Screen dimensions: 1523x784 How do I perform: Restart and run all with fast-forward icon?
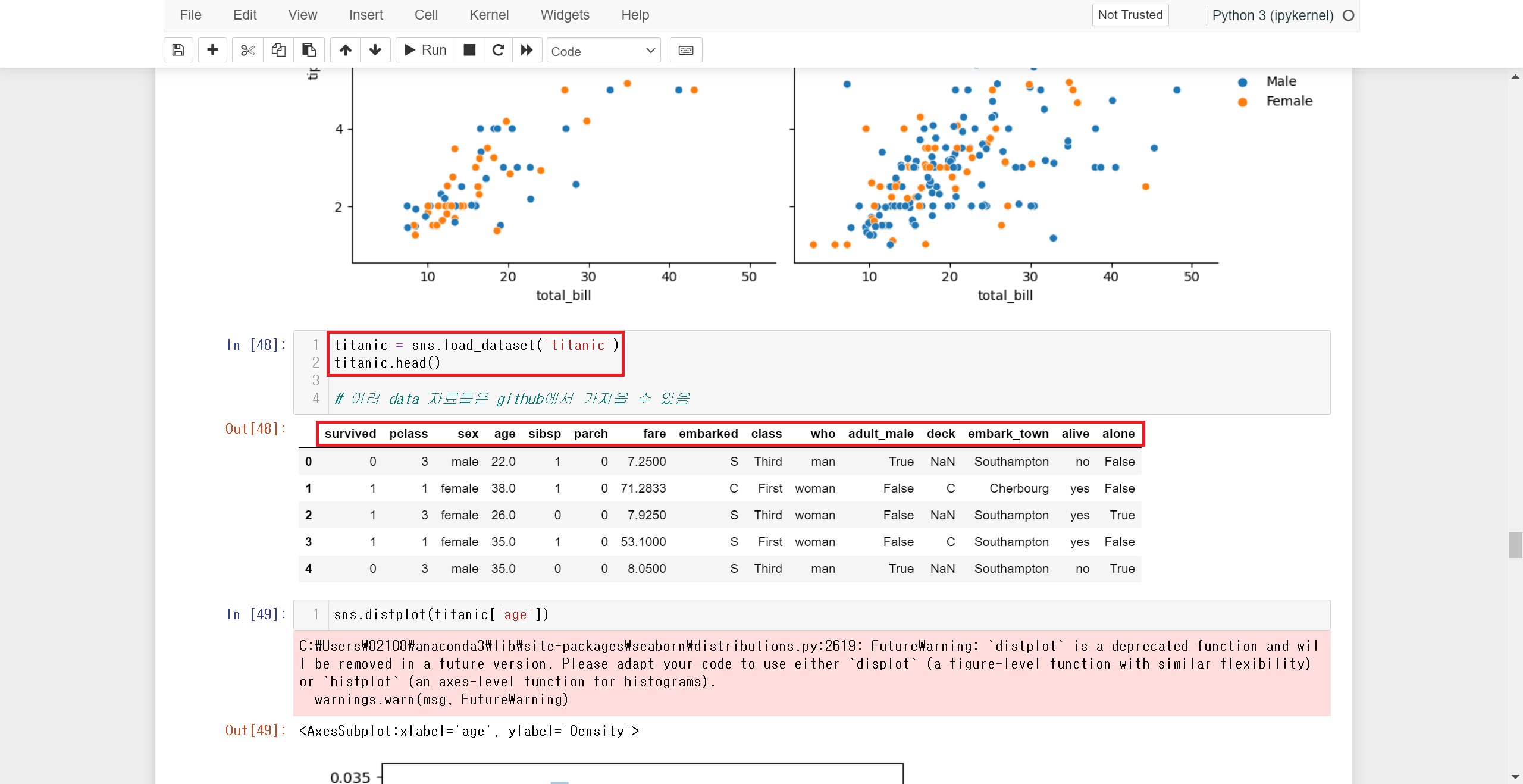click(x=527, y=50)
